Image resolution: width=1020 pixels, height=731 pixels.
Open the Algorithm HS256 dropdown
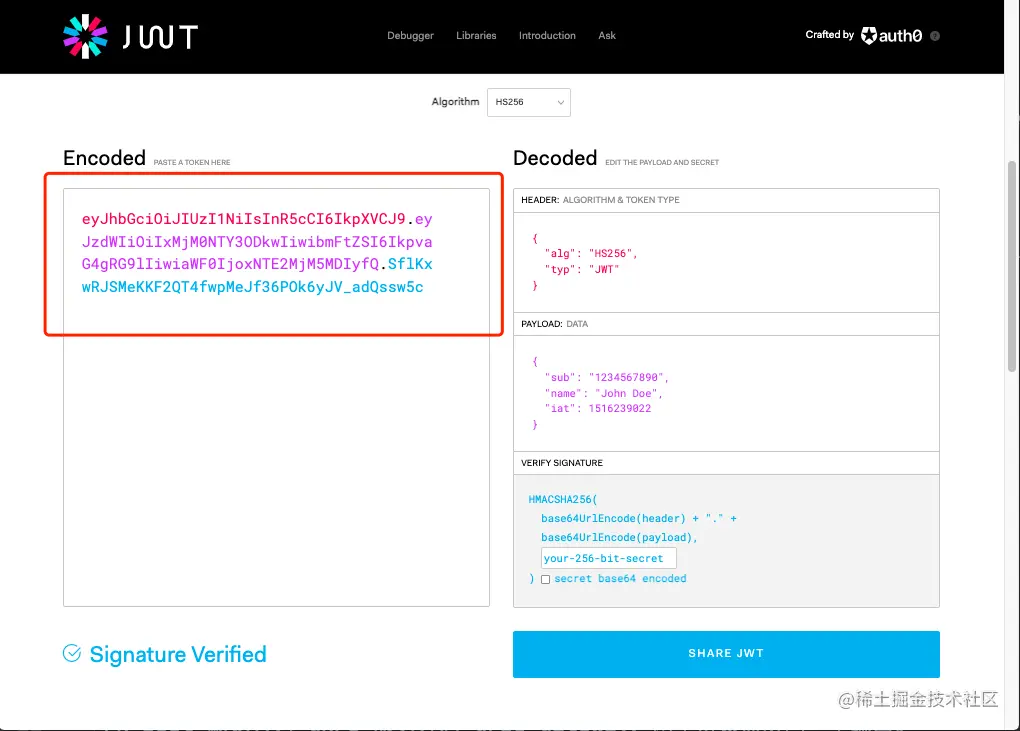click(528, 101)
